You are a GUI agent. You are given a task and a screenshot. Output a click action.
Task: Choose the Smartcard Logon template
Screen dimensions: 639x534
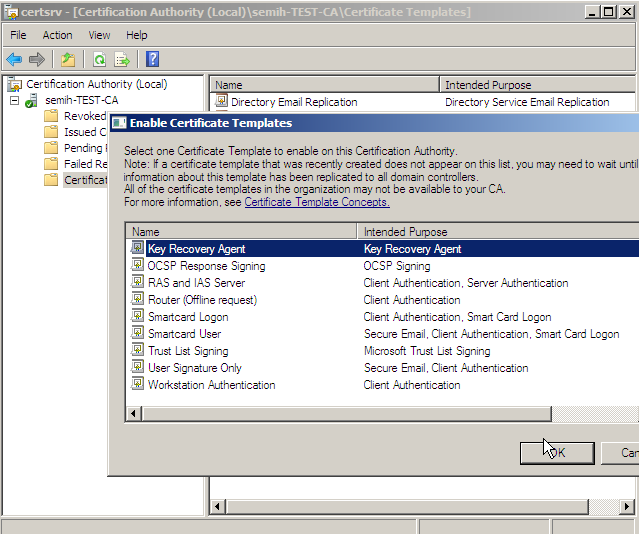tap(188, 317)
